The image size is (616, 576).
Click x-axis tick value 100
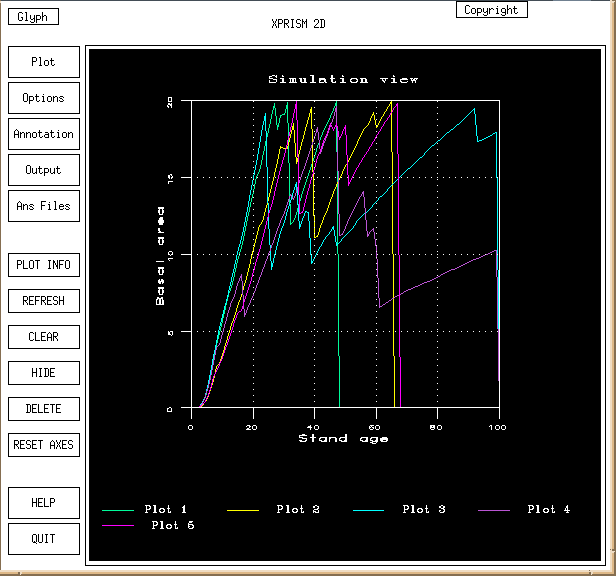(x=498, y=427)
